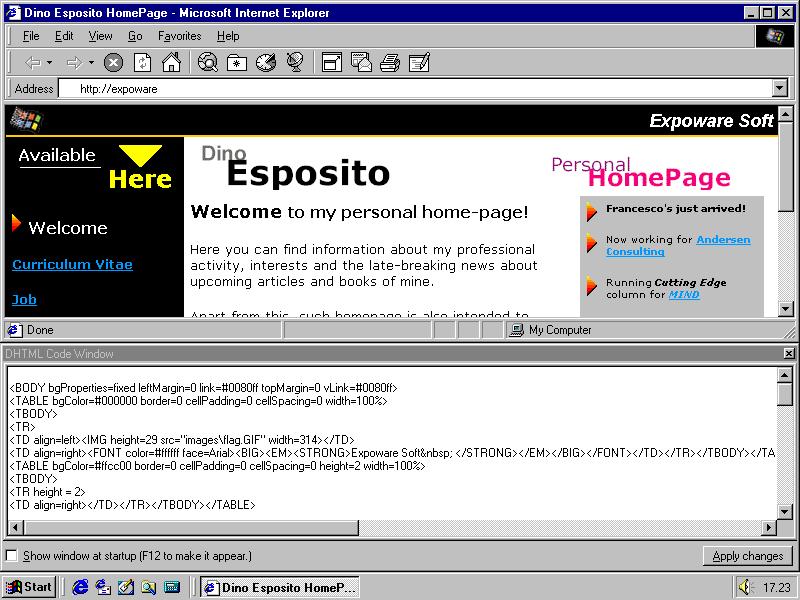Open the Back button history dropdown arrow
The height and width of the screenshot is (600, 800).
[50, 63]
